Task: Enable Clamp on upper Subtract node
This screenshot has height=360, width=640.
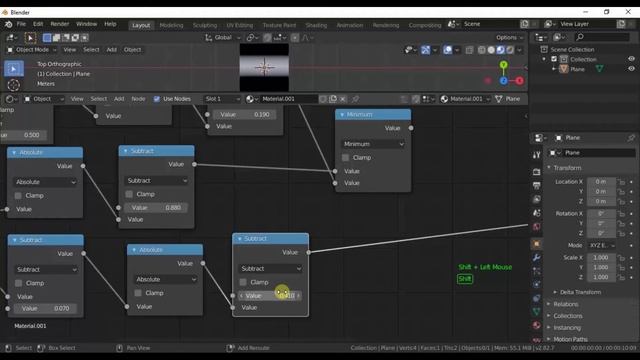Action: (129, 194)
